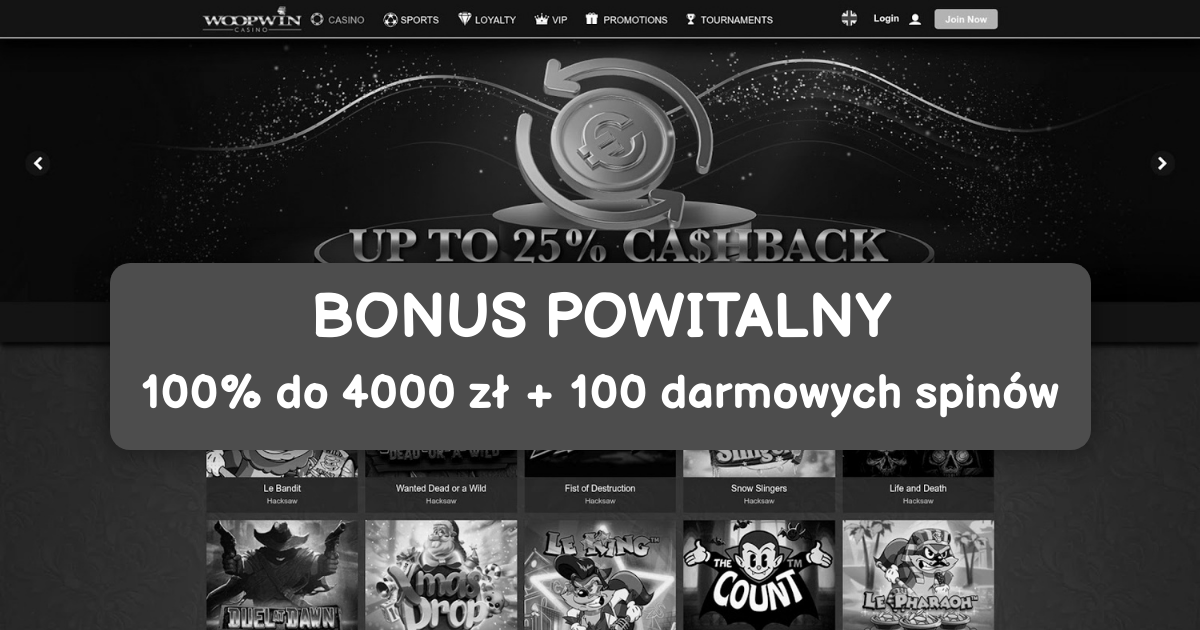Click the WoopWin Casino logo
1200x630 pixels.
point(251,19)
